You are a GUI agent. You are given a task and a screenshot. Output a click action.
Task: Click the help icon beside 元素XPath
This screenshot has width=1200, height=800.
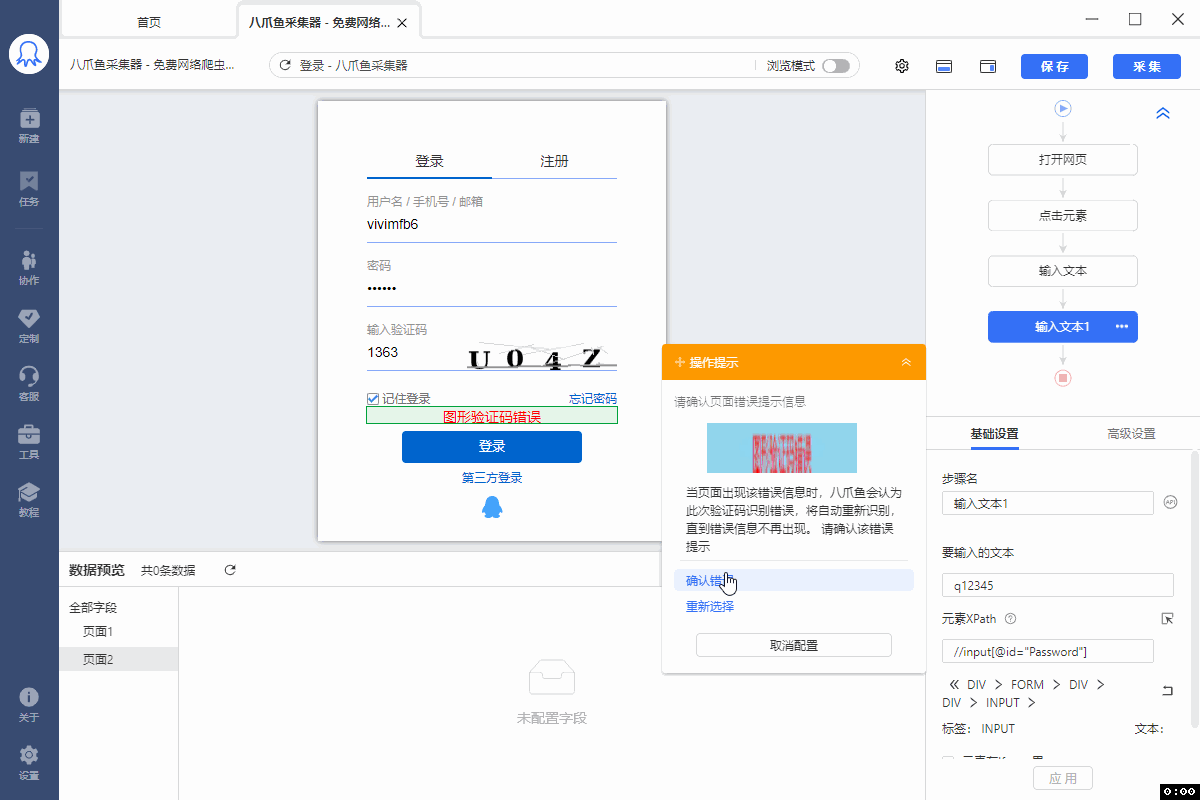click(x=1010, y=619)
